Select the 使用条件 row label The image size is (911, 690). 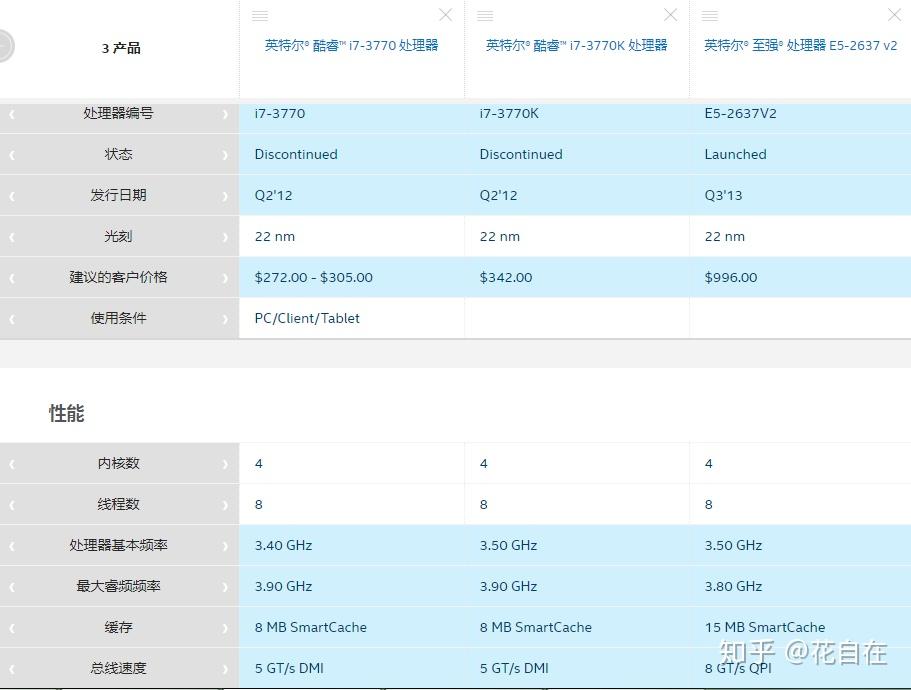click(x=119, y=318)
